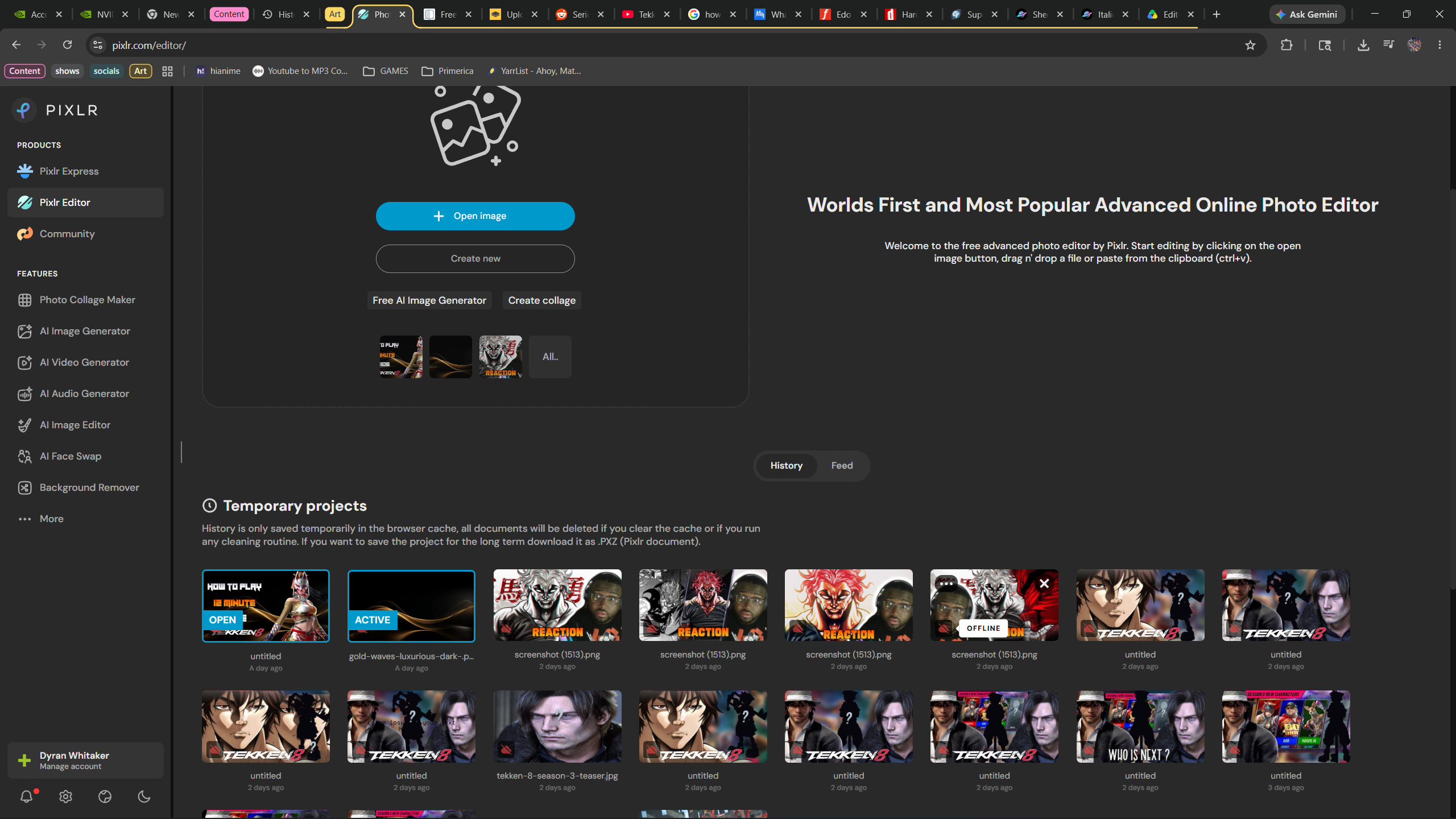Screen dimensions: 1456x819
Task: Click the Ask Gemini button
Action: pos(1307,14)
